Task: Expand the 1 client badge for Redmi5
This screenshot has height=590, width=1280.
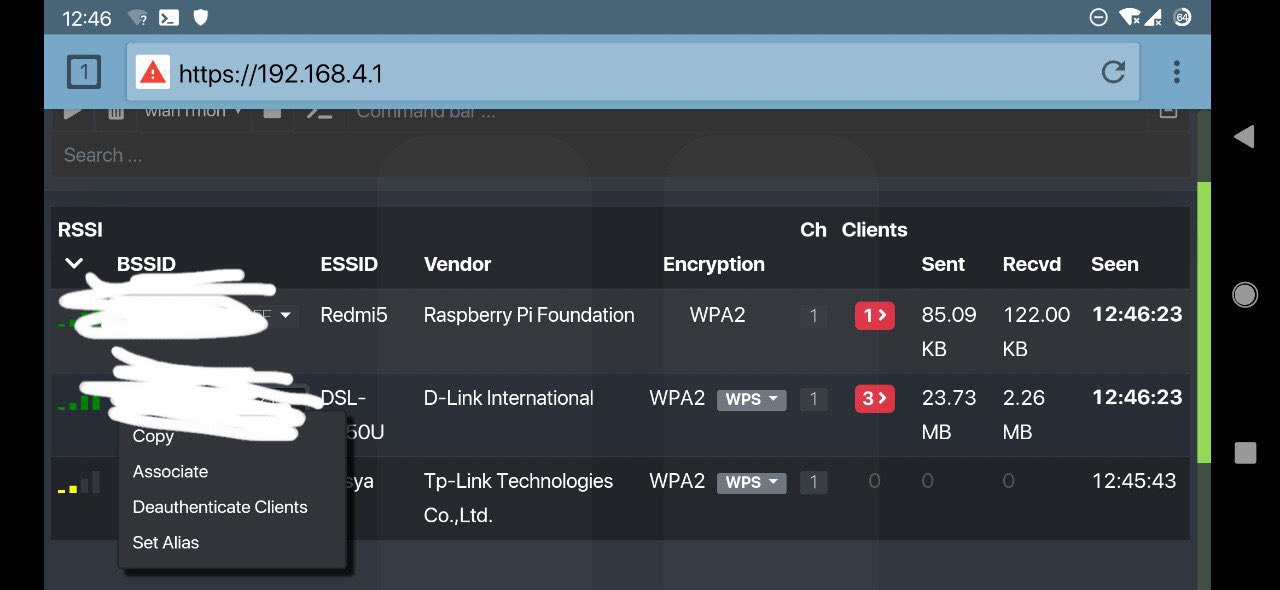Action: point(874,316)
